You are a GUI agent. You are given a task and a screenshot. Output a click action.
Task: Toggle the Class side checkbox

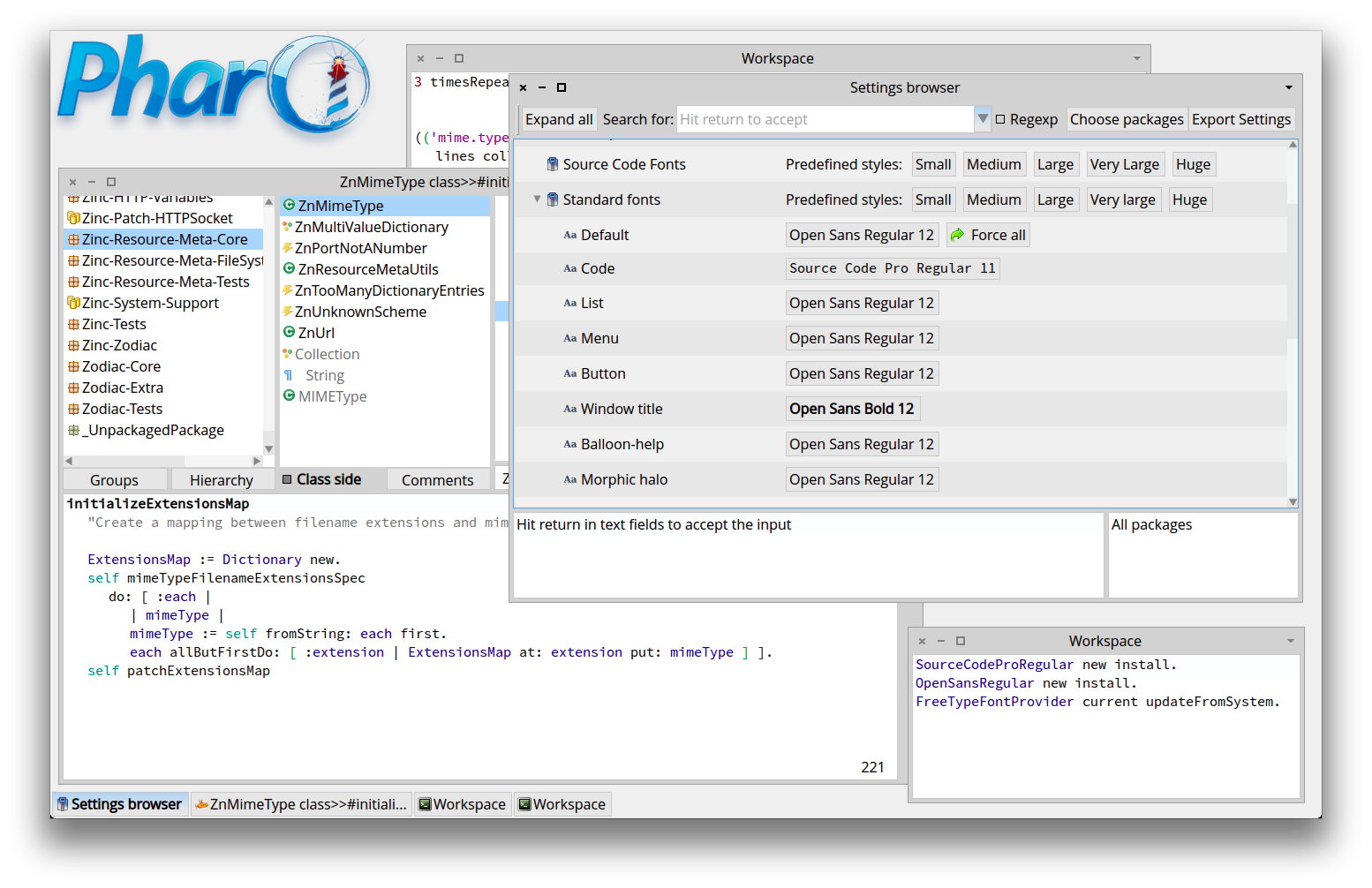(287, 479)
